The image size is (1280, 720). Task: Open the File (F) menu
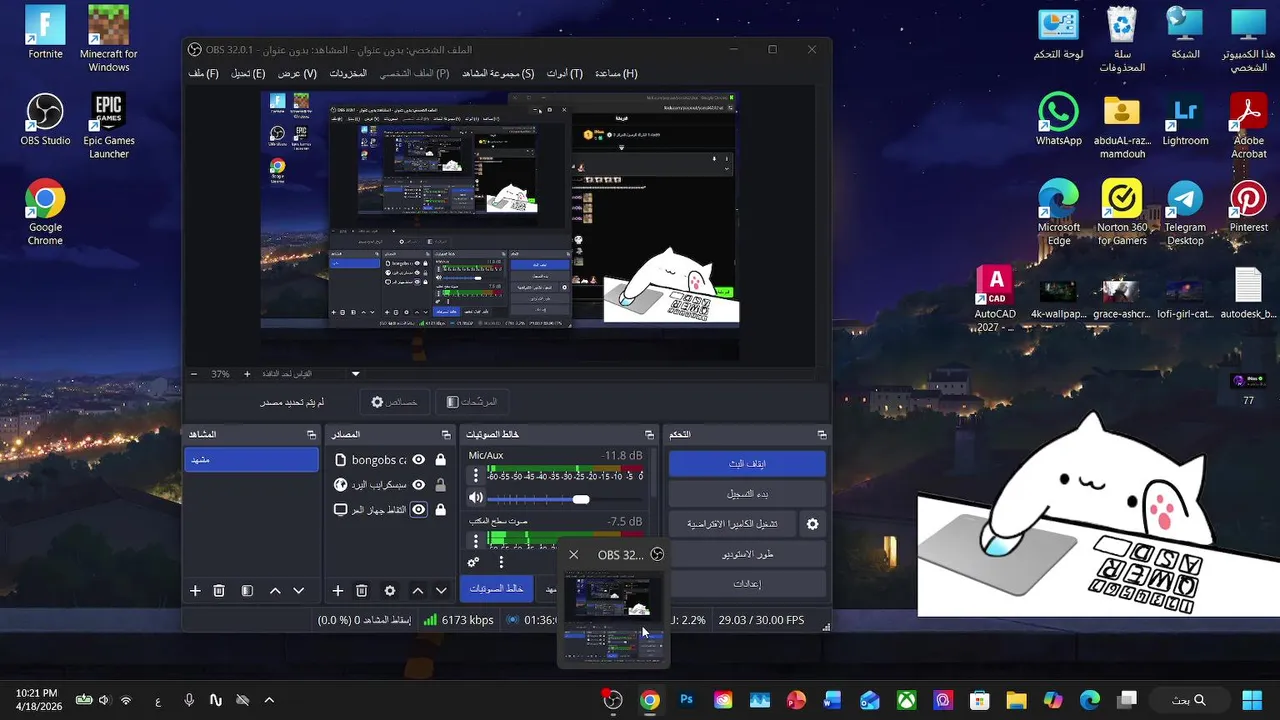click(203, 74)
